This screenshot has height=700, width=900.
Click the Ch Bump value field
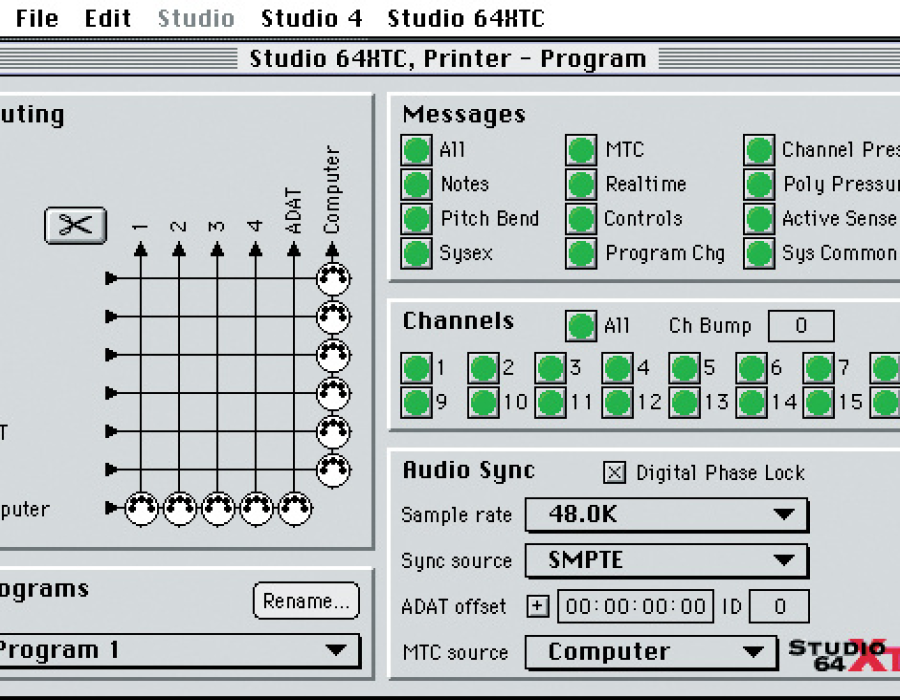pos(801,326)
